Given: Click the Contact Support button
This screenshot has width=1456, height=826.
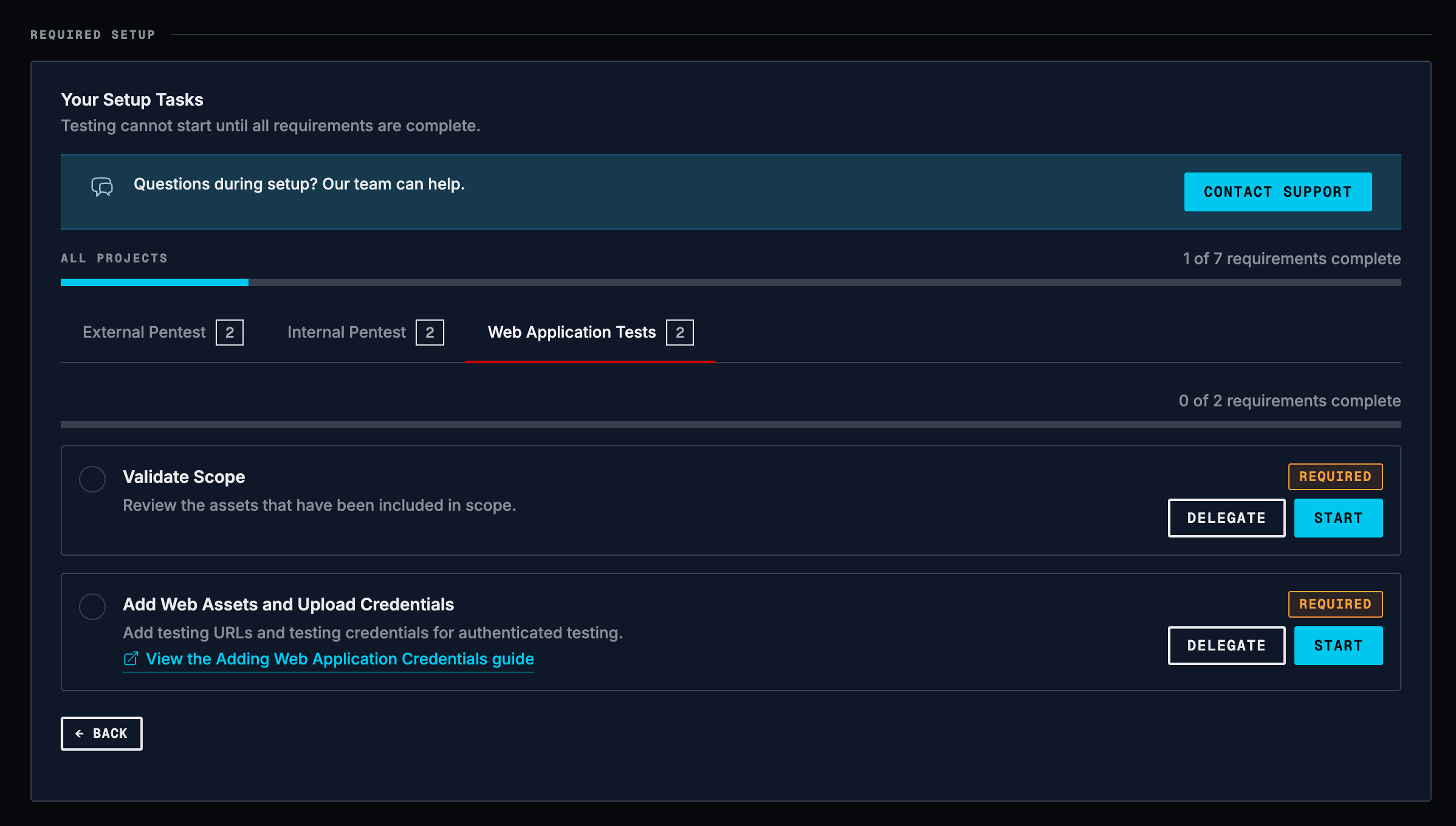Looking at the screenshot, I should click(1278, 192).
